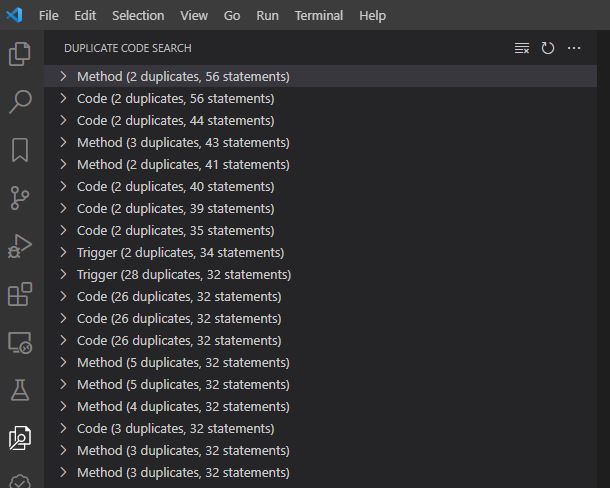Open the Run menu

point(267,16)
